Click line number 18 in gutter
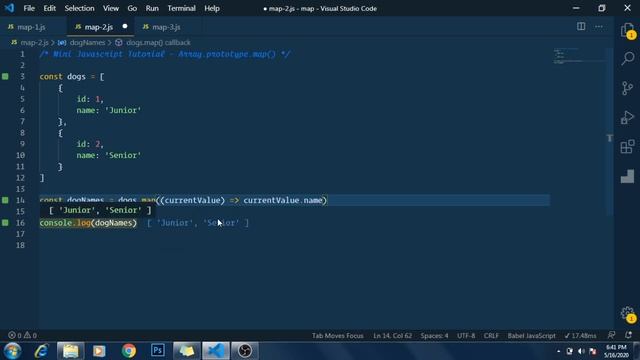Viewport: 640px width, 360px height. [20, 245]
